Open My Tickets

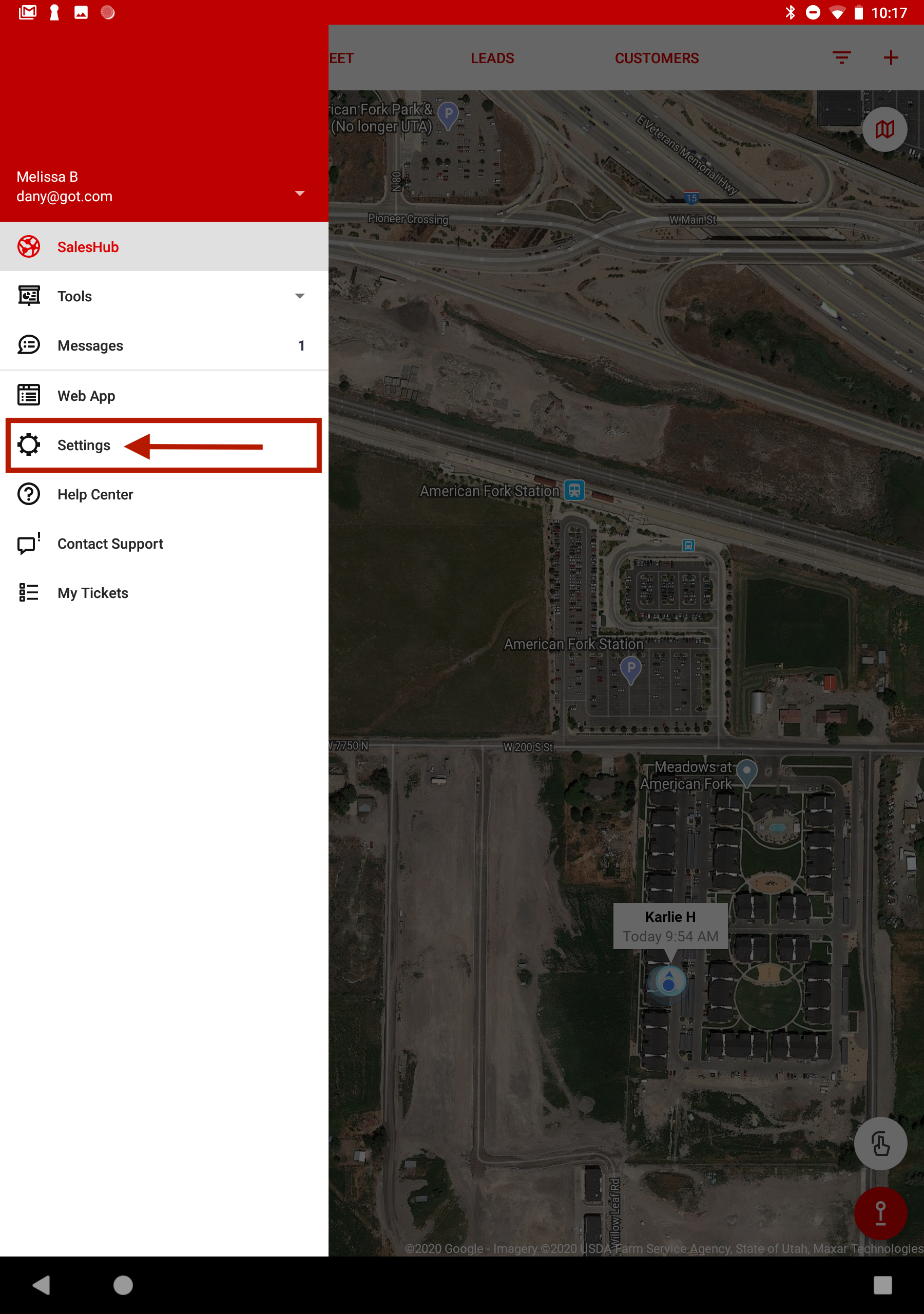pyautogui.click(x=164, y=592)
